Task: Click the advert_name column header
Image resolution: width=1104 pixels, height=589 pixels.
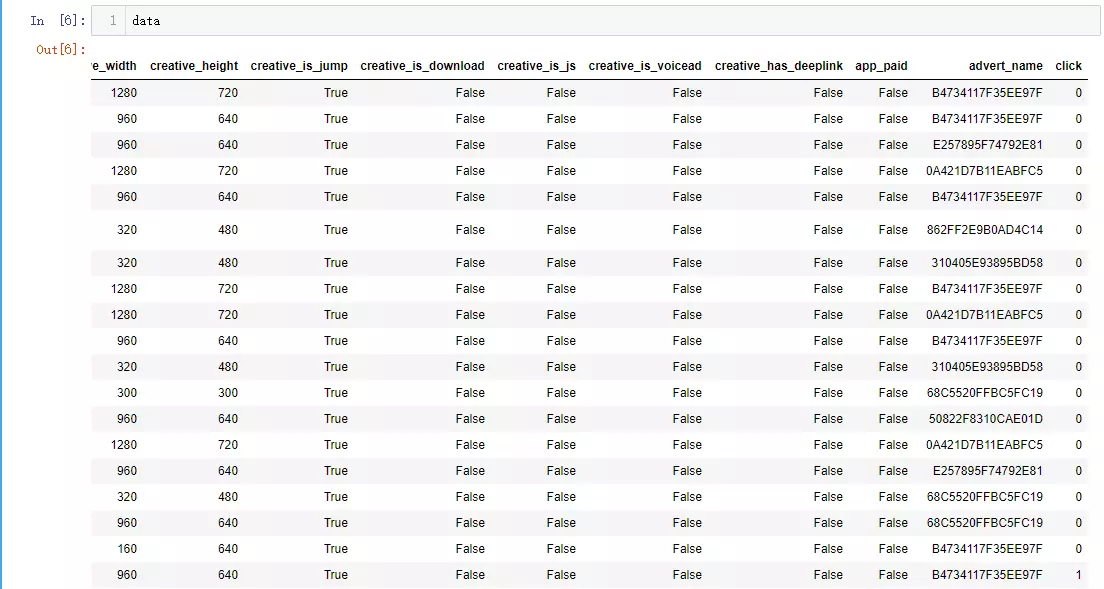Action: (1005, 65)
